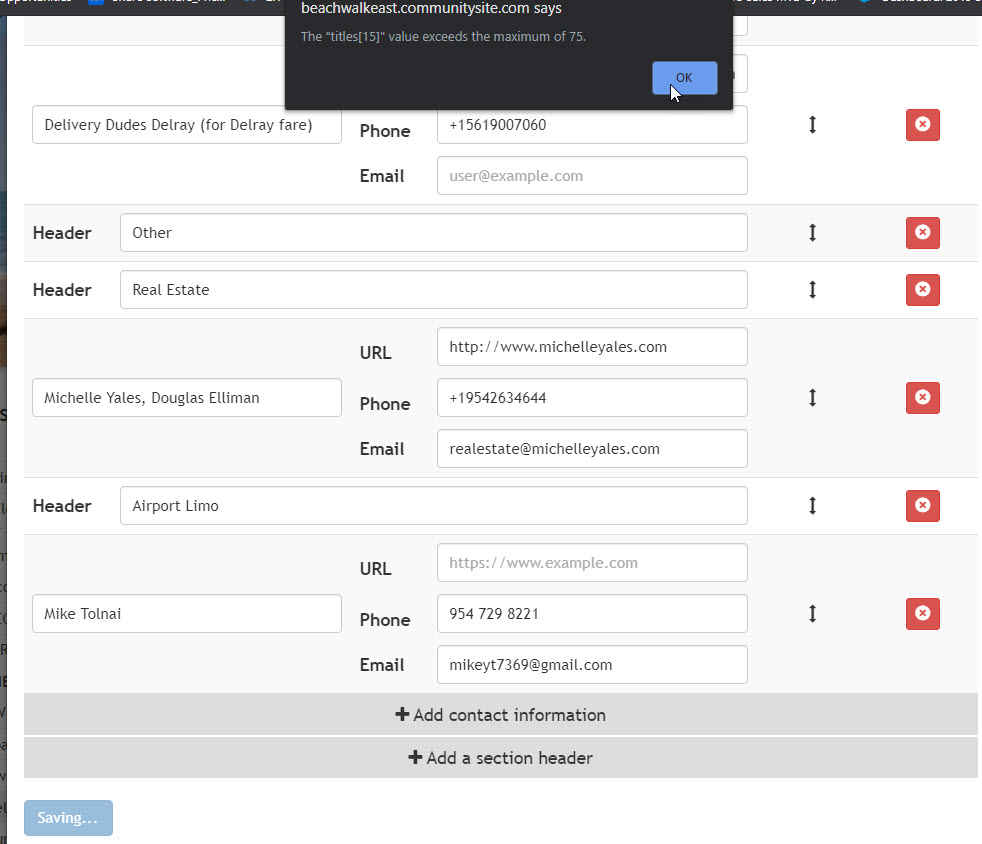The image size is (982, 844).
Task: Edit the Delivery Dudes Delray name field
Action: pos(187,125)
